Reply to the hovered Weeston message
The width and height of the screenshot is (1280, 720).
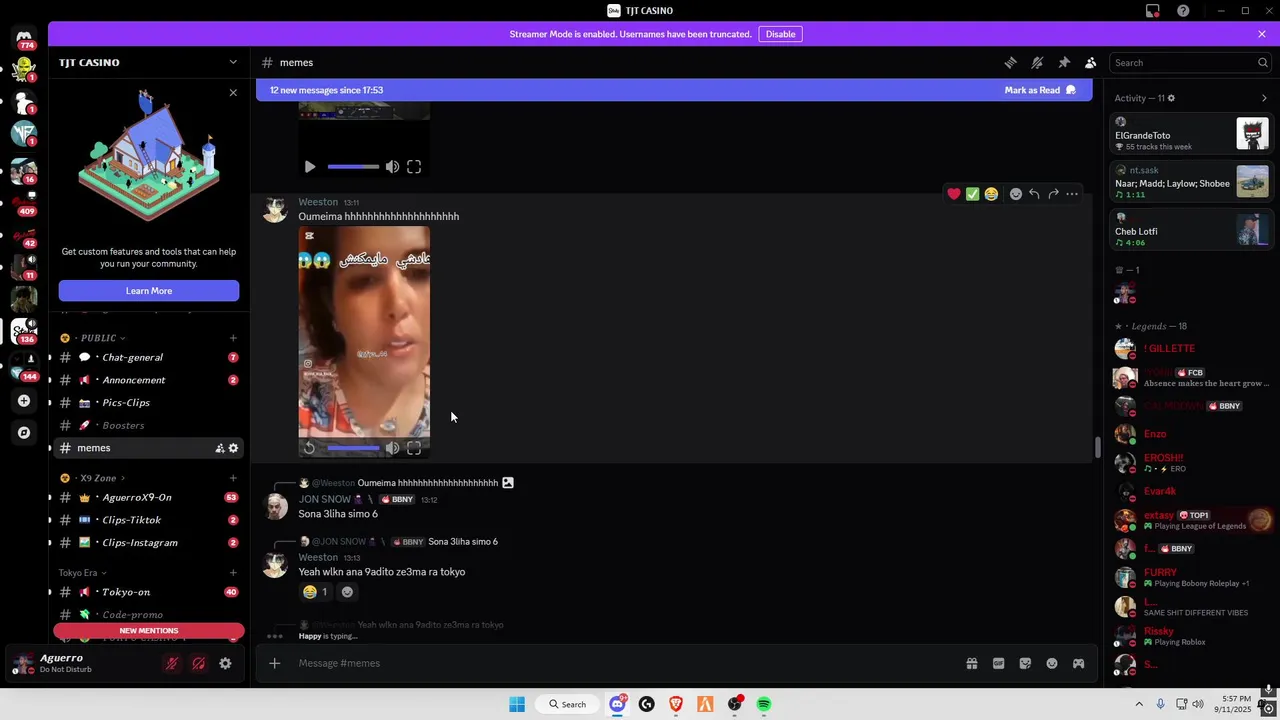pyautogui.click(x=1034, y=194)
